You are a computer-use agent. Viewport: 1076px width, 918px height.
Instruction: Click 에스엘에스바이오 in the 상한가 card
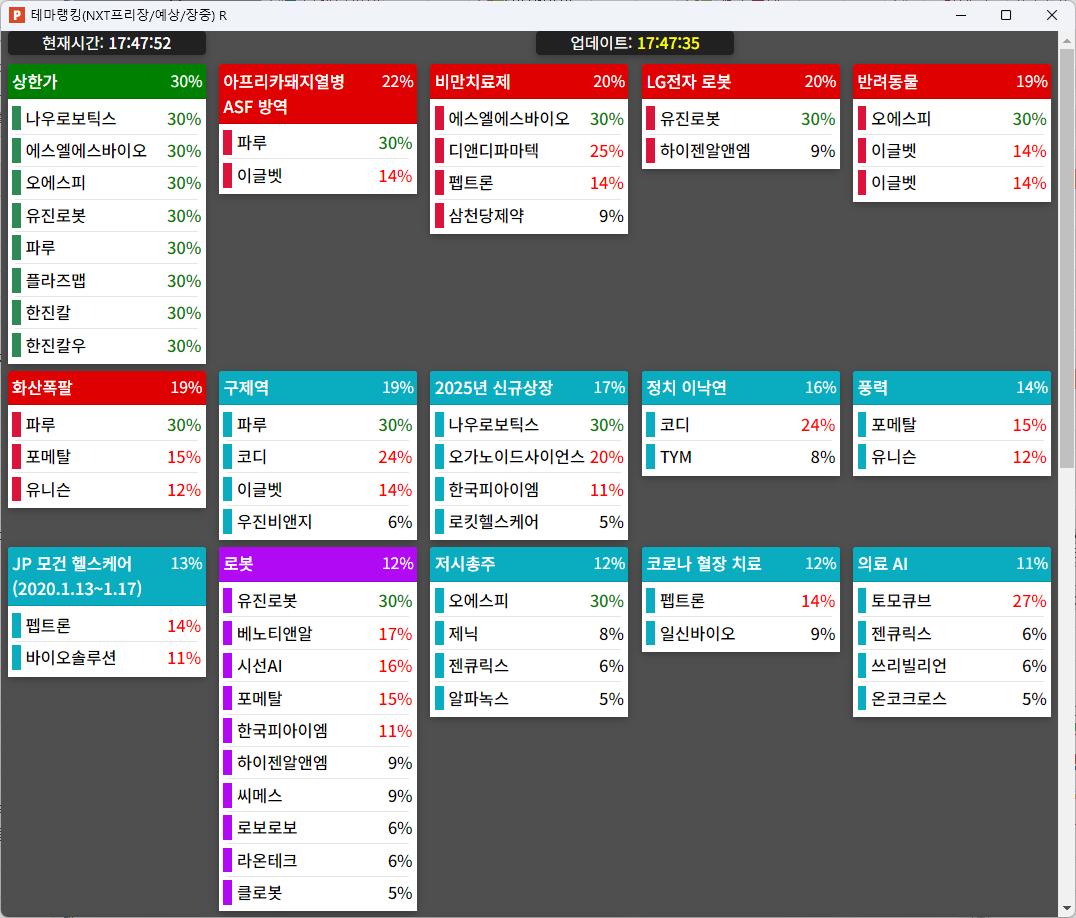point(107,151)
